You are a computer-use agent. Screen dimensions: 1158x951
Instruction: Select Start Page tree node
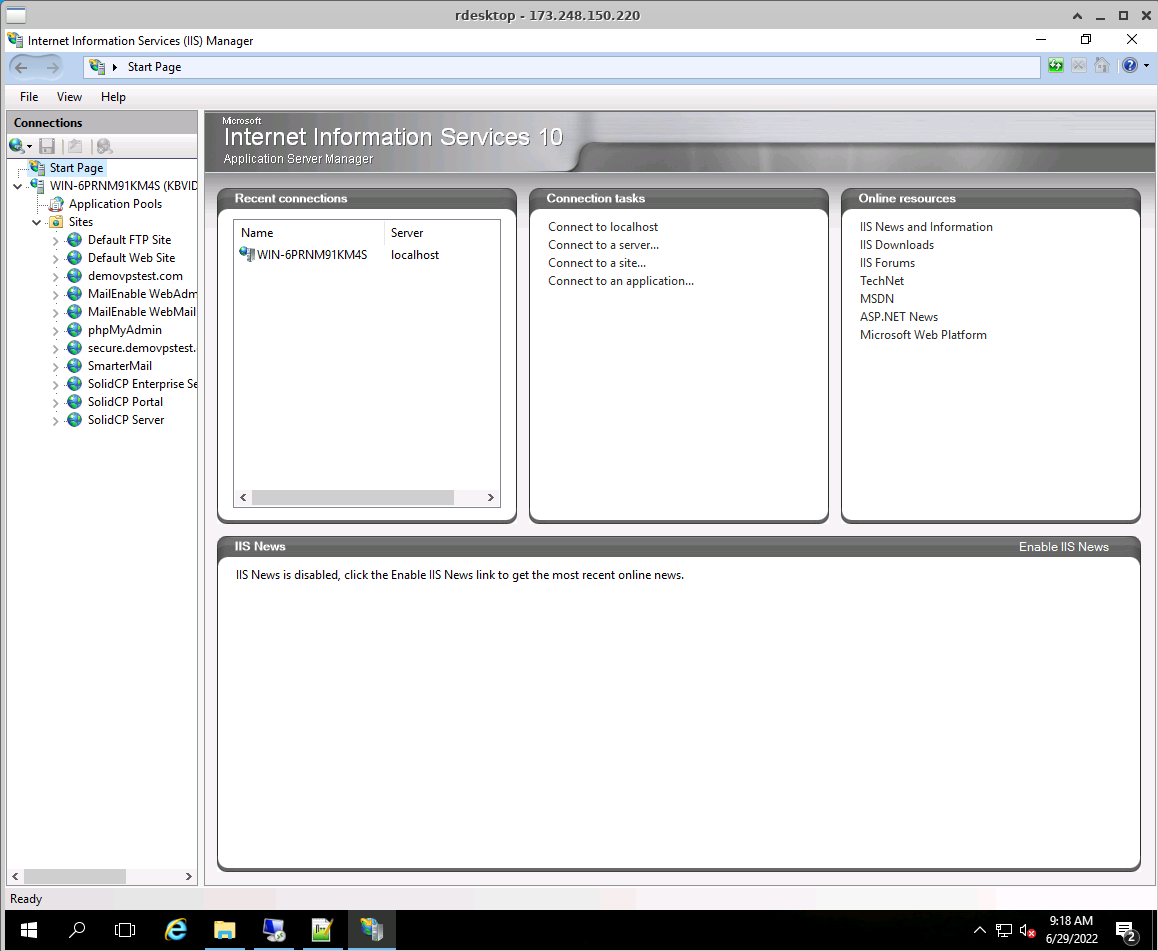pos(76,168)
